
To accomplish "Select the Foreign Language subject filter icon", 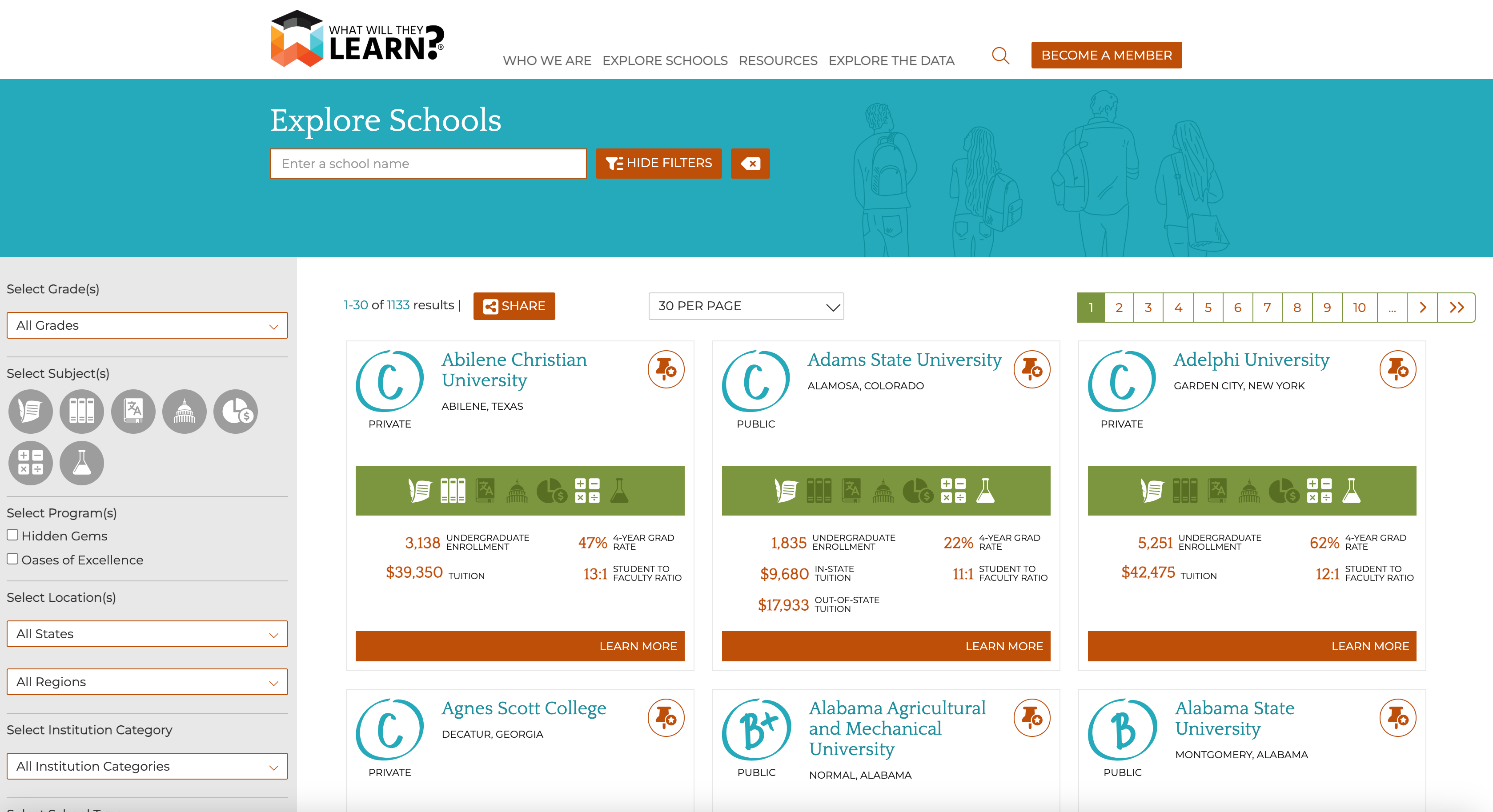I will pos(133,412).
